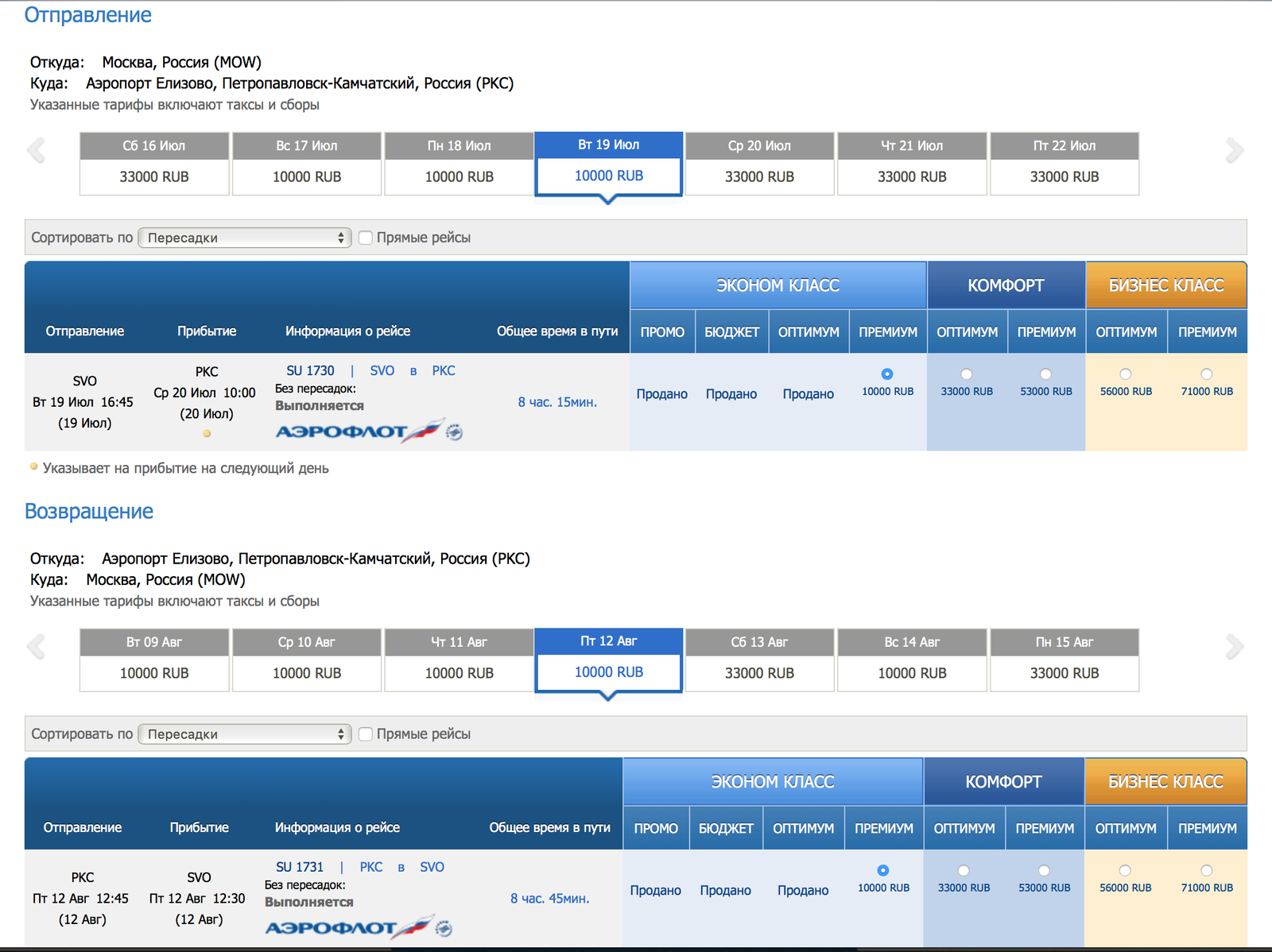Click the right arrow of departure date carousel

[1234, 150]
